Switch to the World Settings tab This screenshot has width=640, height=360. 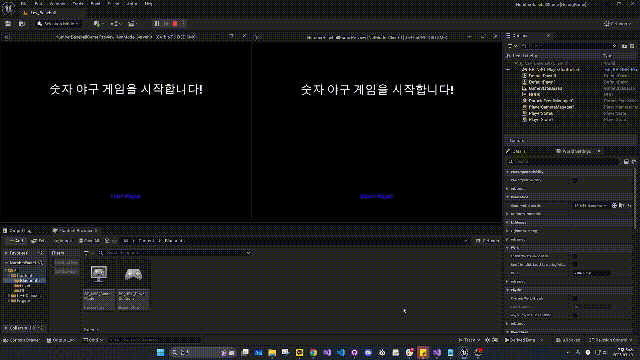point(576,151)
